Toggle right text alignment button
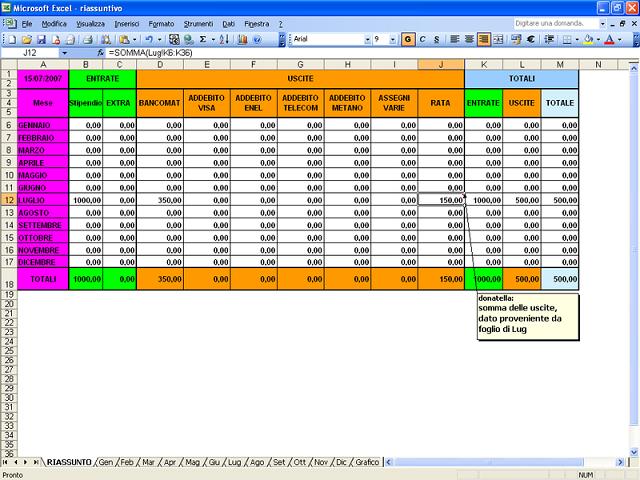 tap(482, 39)
